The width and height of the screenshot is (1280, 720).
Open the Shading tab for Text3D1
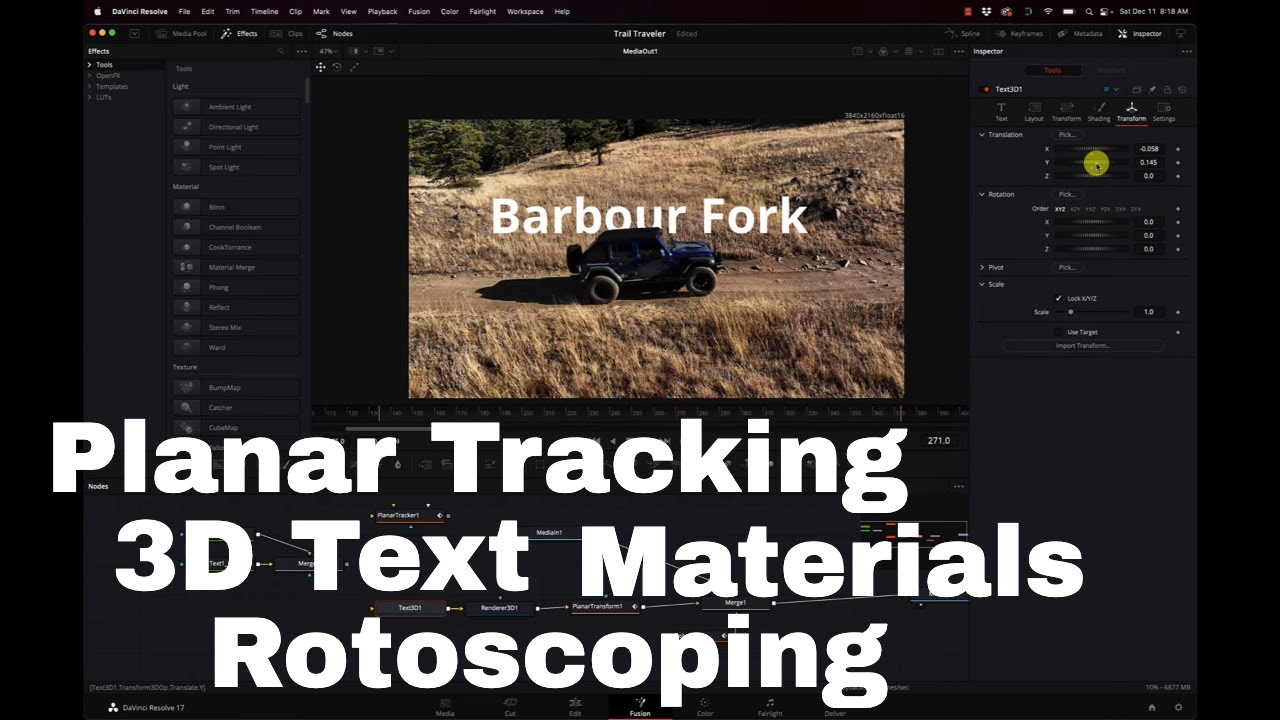pyautogui.click(x=1098, y=112)
